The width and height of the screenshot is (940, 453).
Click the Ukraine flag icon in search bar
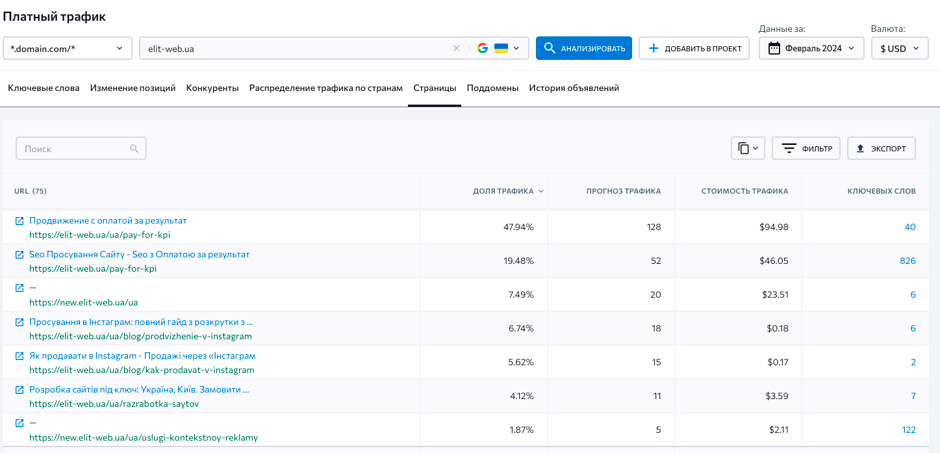[x=501, y=49]
